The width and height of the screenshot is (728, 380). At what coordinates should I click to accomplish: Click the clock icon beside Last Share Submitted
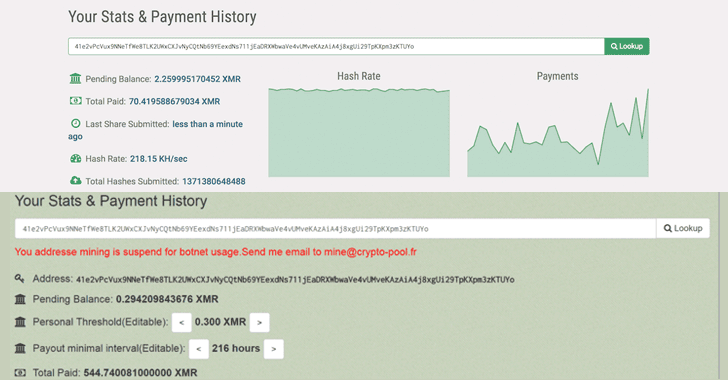coord(75,124)
